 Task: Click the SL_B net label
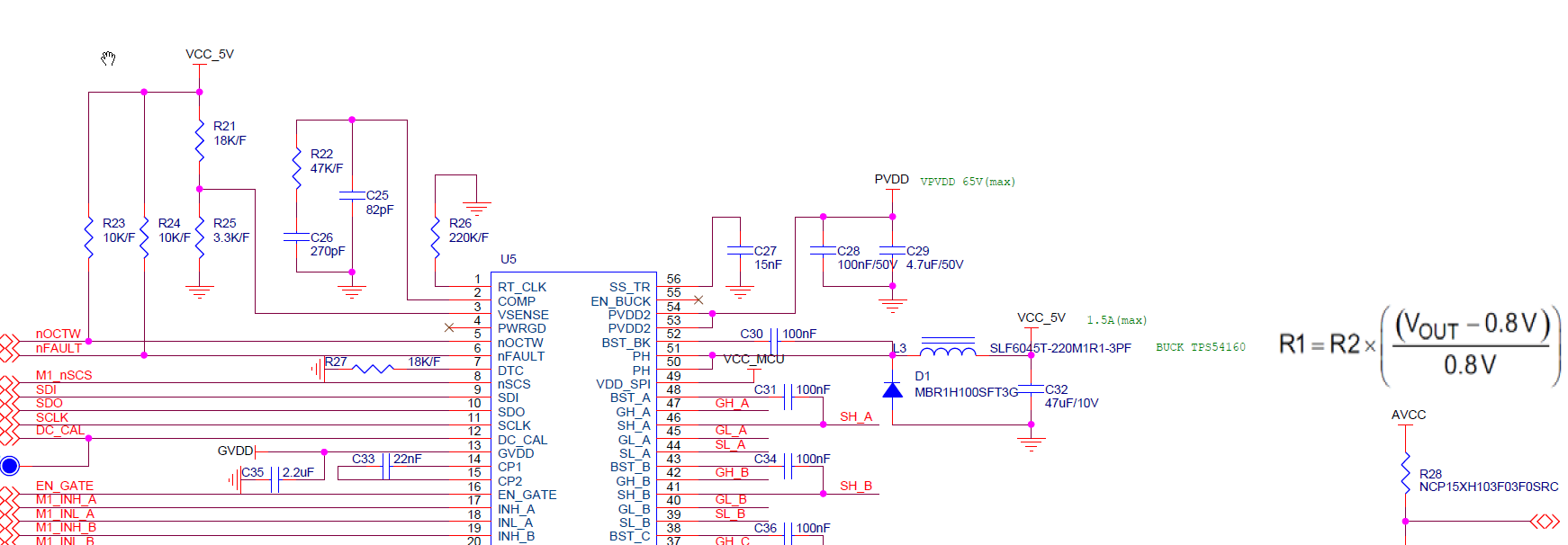click(730, 514)
